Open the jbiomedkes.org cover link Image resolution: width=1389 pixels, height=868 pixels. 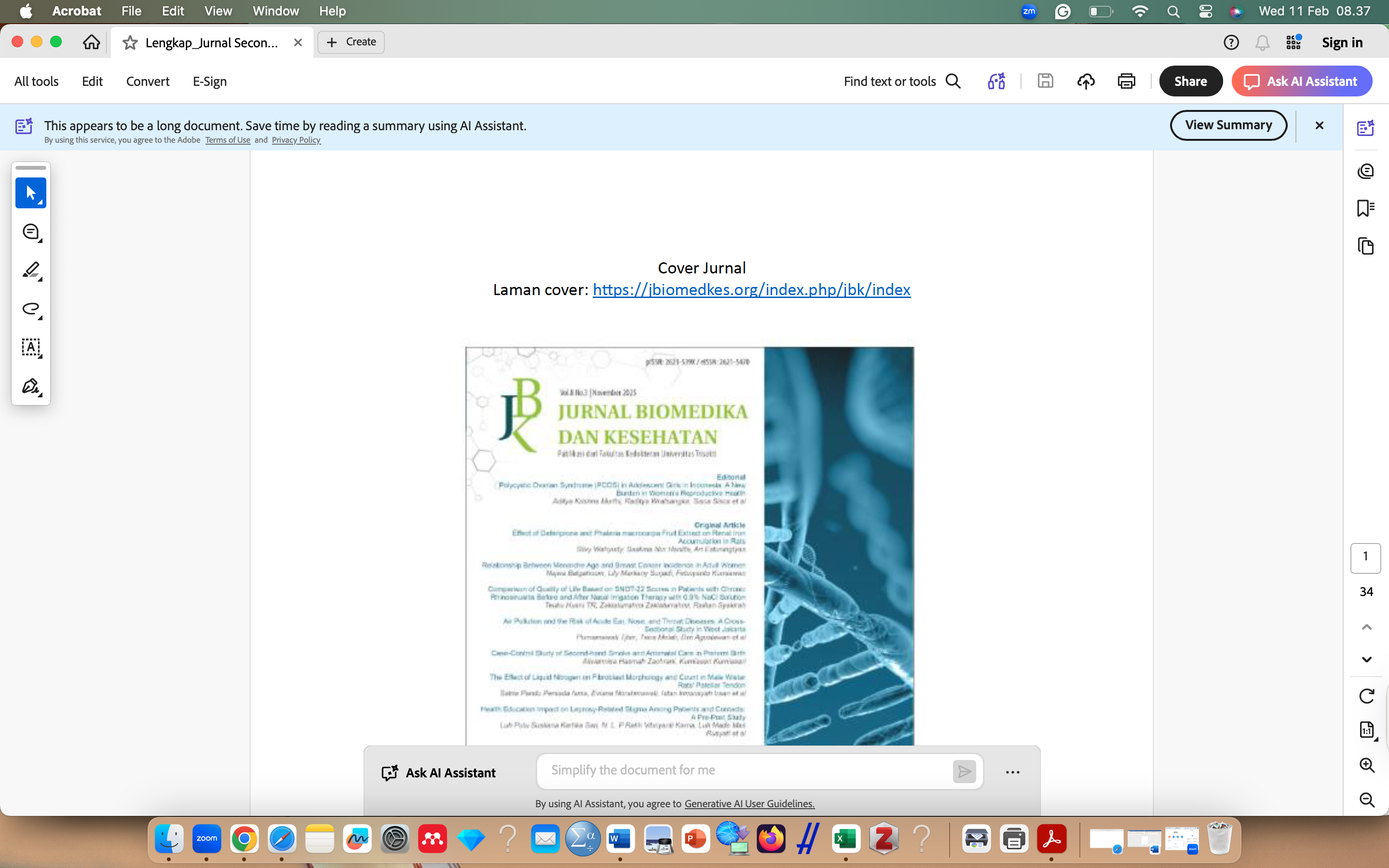pyautogui.click(x=751, y=290)
